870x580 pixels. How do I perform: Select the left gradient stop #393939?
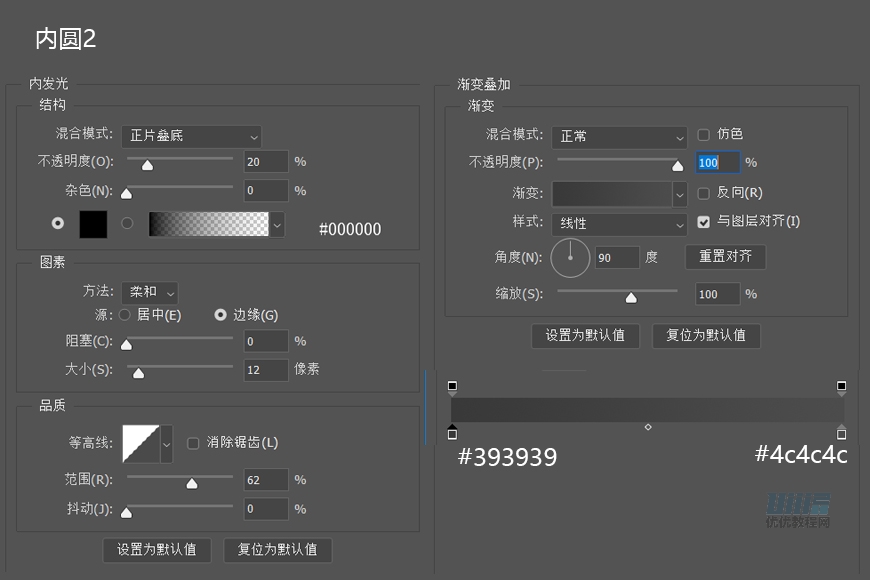[453, 433]
